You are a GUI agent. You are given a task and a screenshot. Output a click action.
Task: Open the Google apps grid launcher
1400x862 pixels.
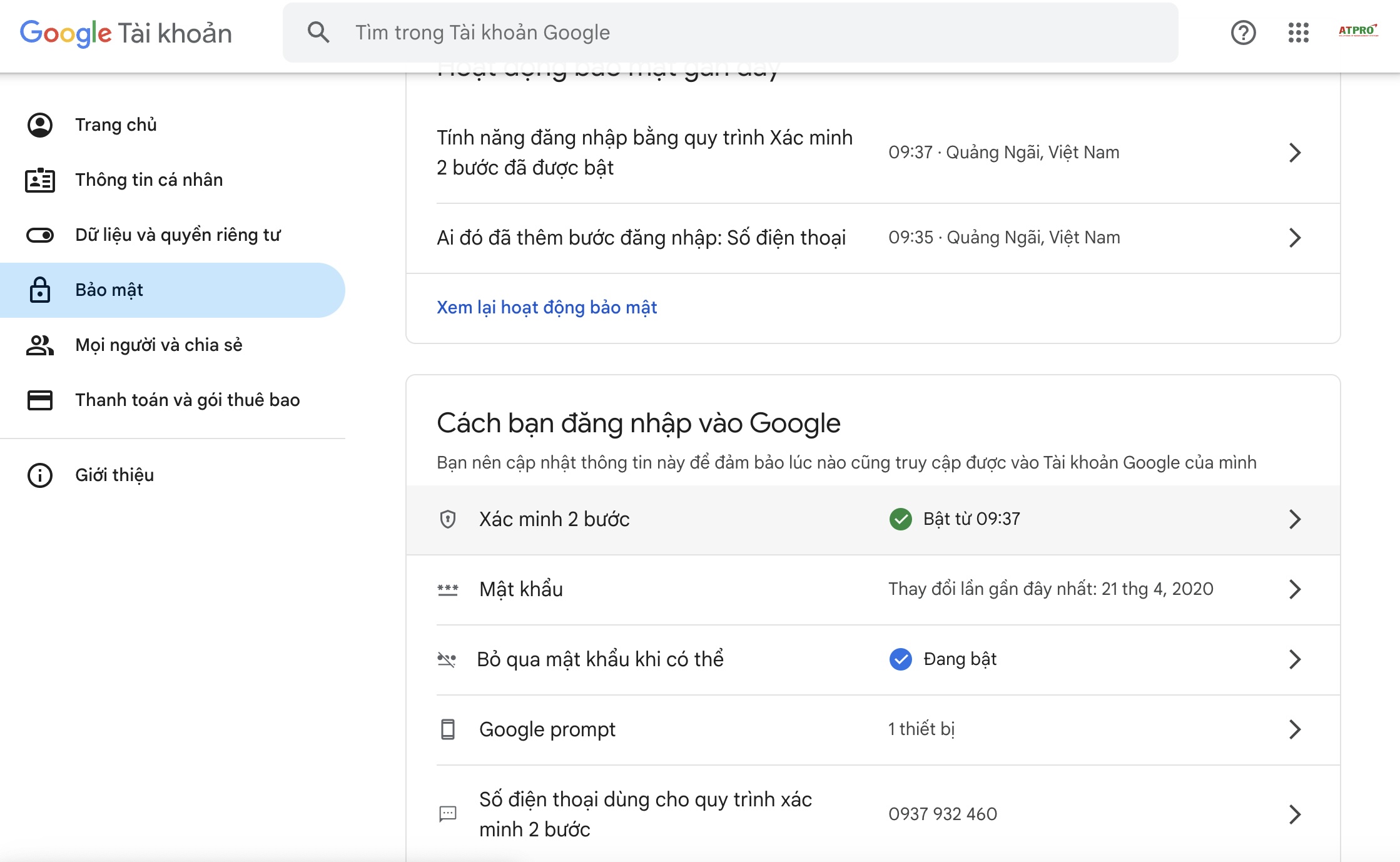[x=1299, y=33]
